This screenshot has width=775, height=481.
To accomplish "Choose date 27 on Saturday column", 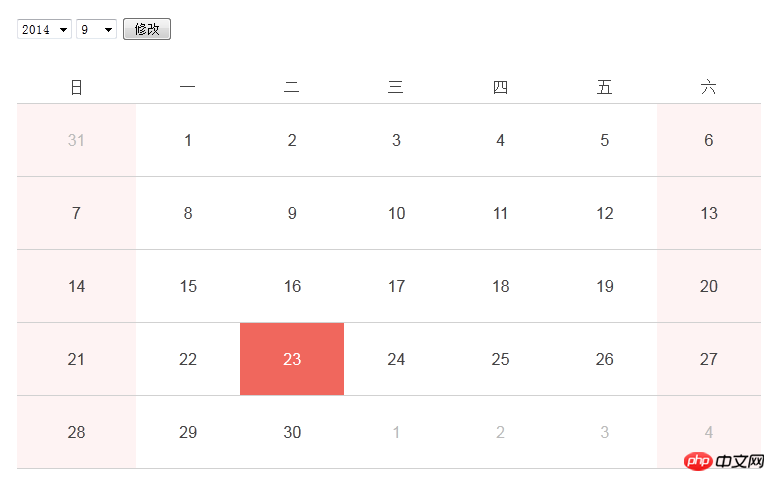I will pos(709,359).
